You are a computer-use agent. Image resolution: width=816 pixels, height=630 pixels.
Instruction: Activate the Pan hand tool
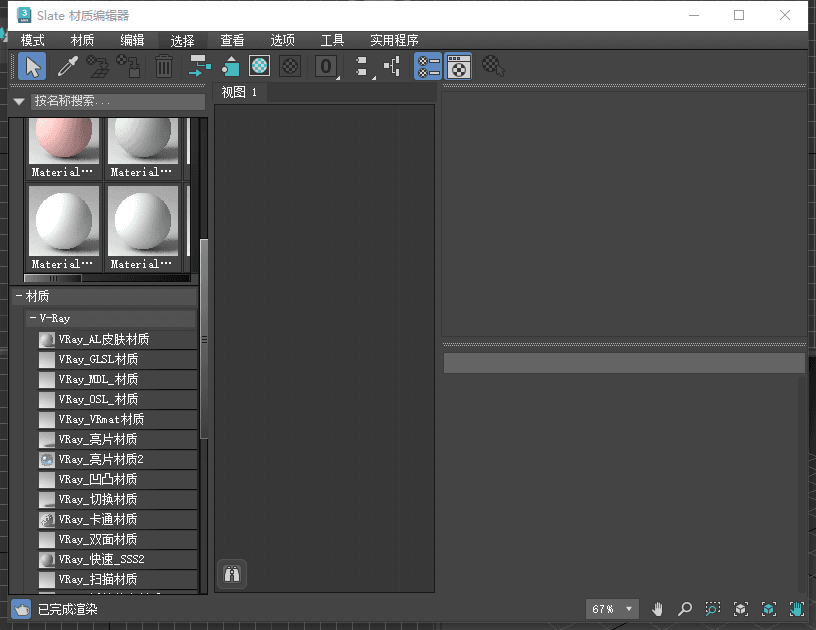pos(657,609)
